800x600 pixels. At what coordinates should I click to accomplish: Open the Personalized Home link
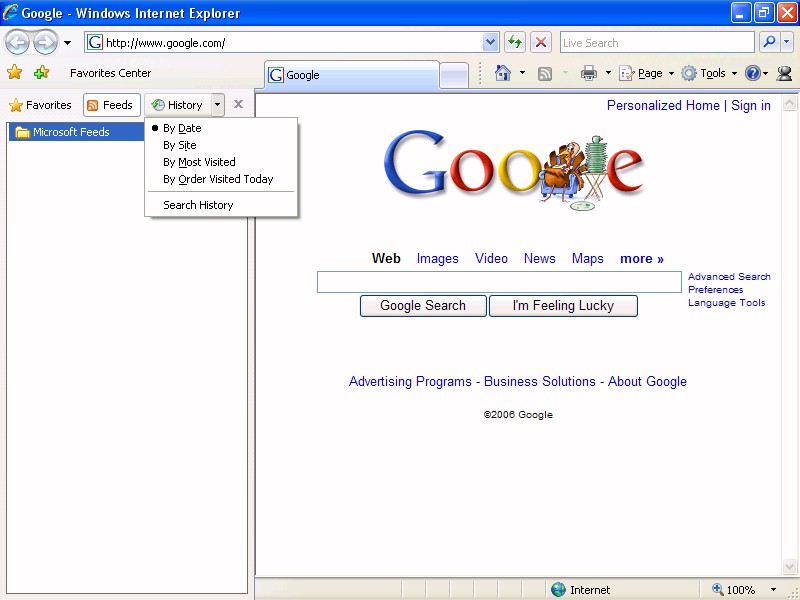pyautogui.click(x=663, y=106)
